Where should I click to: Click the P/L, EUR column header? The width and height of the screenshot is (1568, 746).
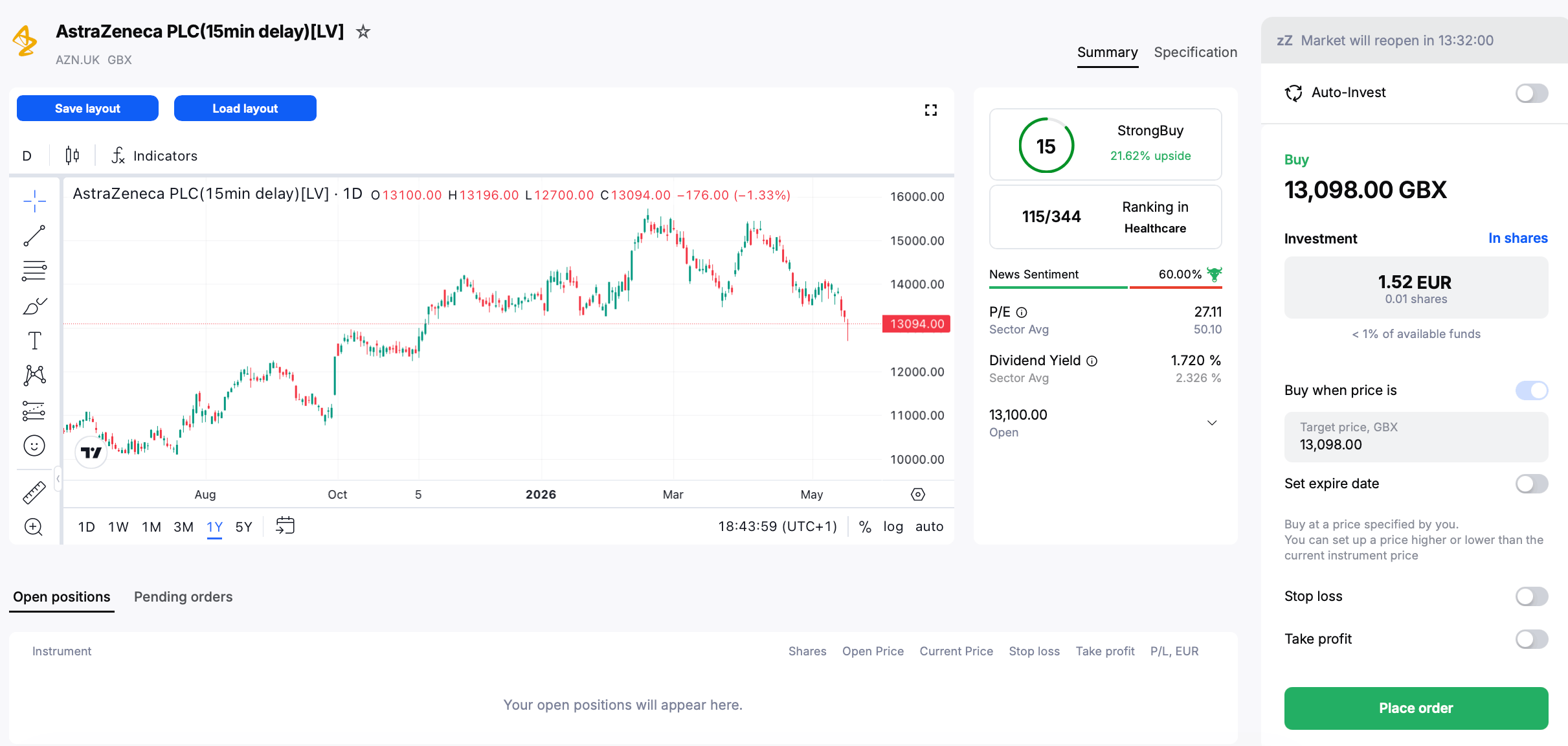1174,651
